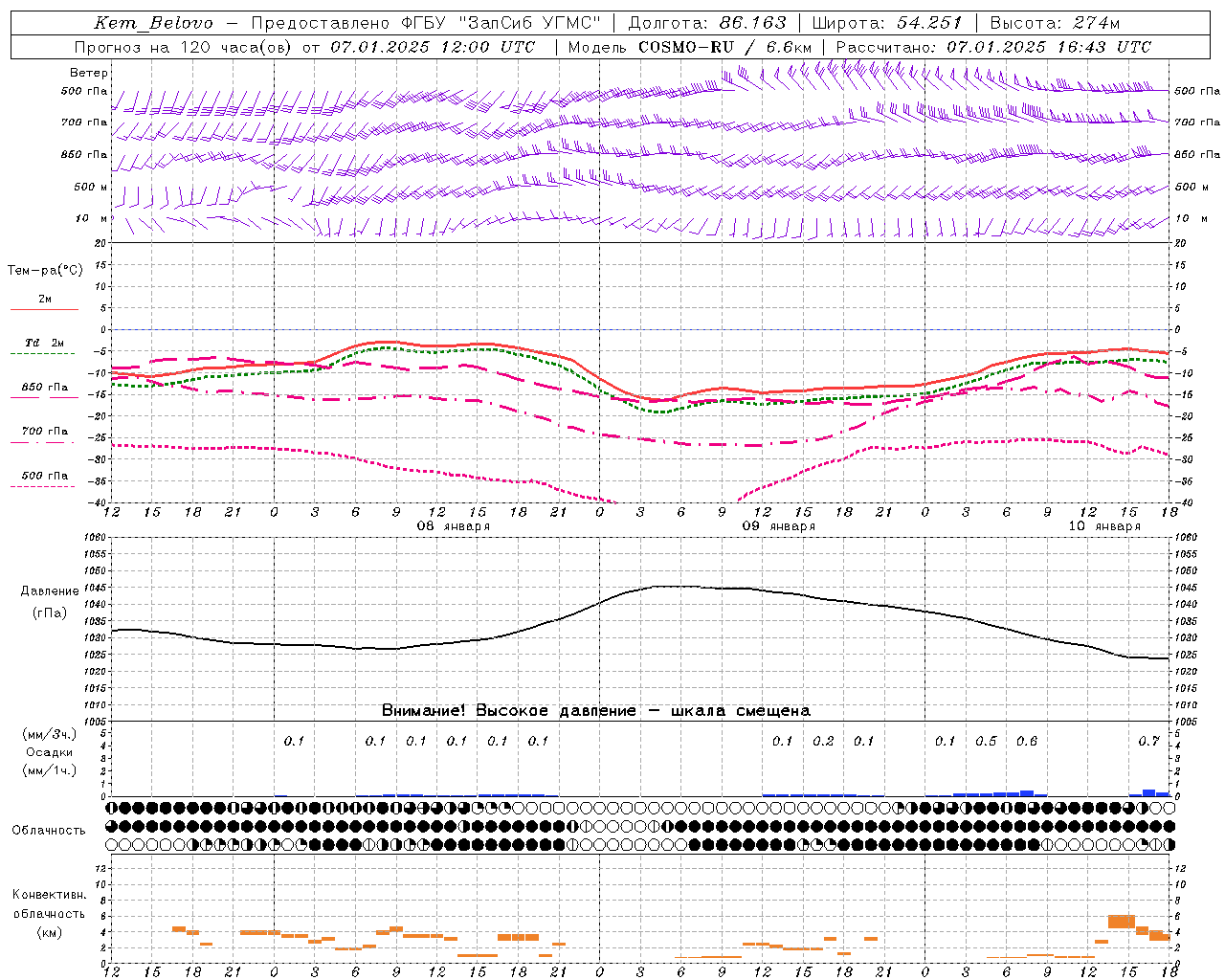
Task: Click the "0.7" precipitation amount value
Action: tap(1148, 741)
